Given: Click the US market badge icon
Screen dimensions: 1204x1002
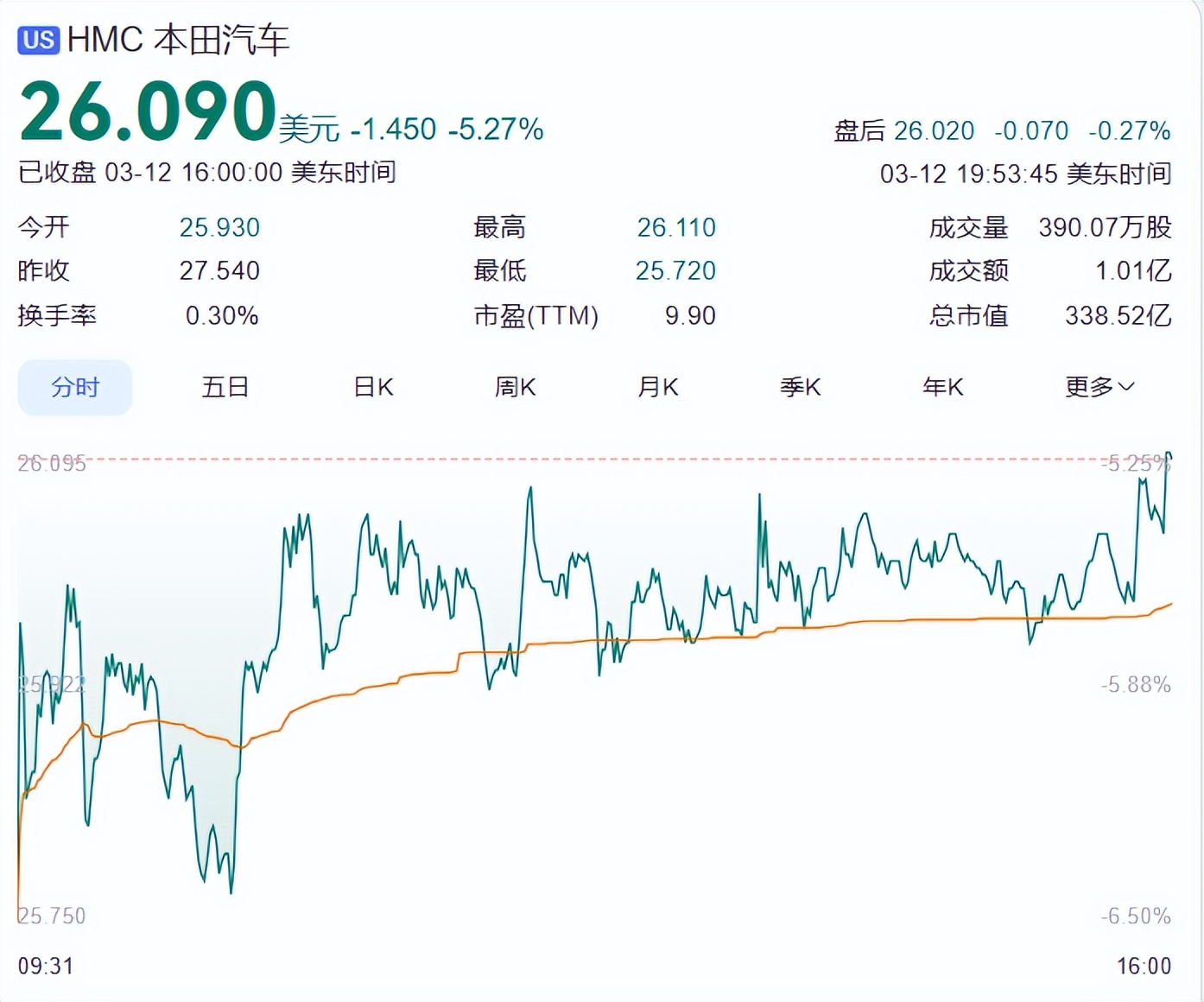Looking at the screenshot, I should 39,41.
